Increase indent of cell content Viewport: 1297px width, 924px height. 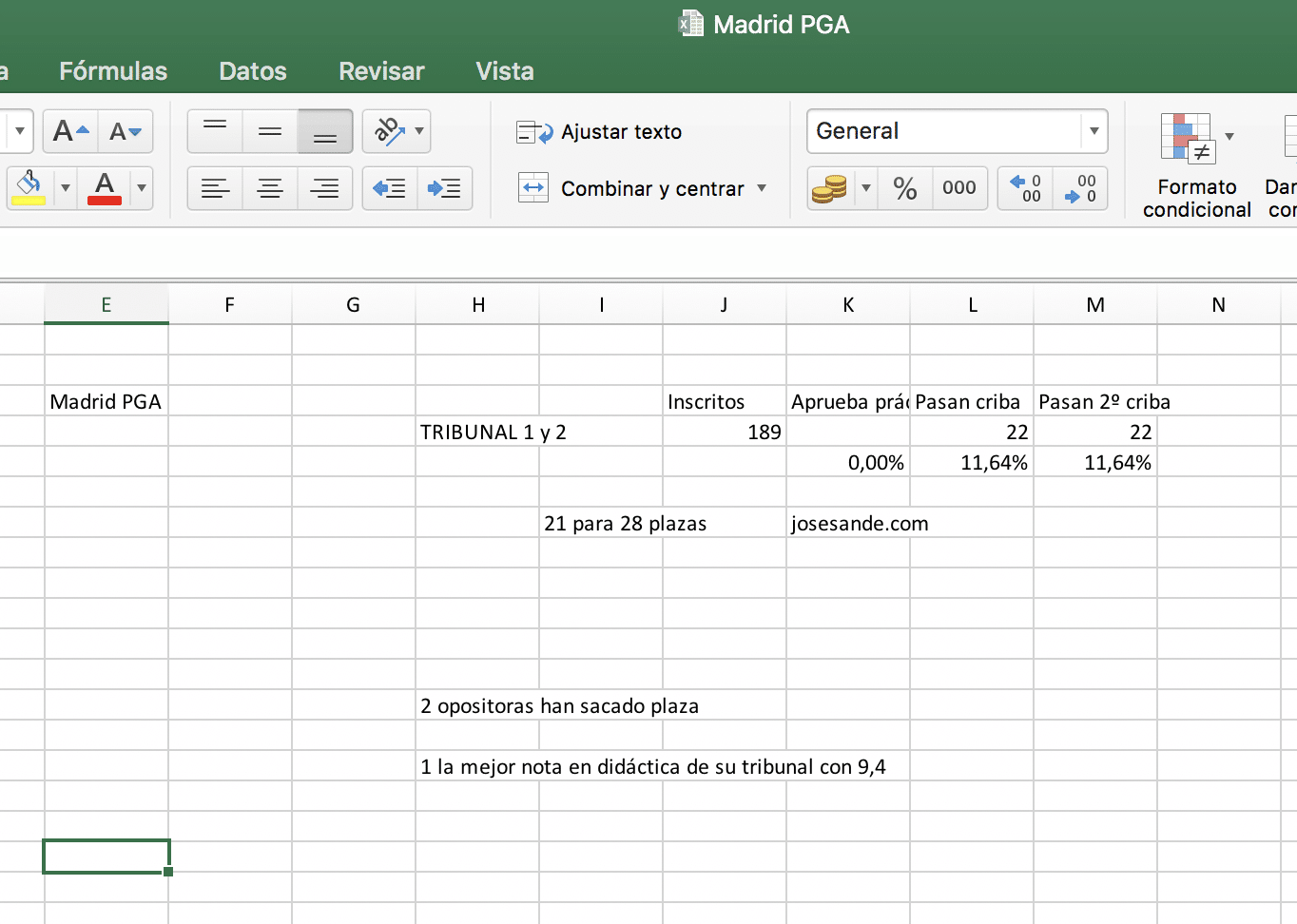coord(444,188)
